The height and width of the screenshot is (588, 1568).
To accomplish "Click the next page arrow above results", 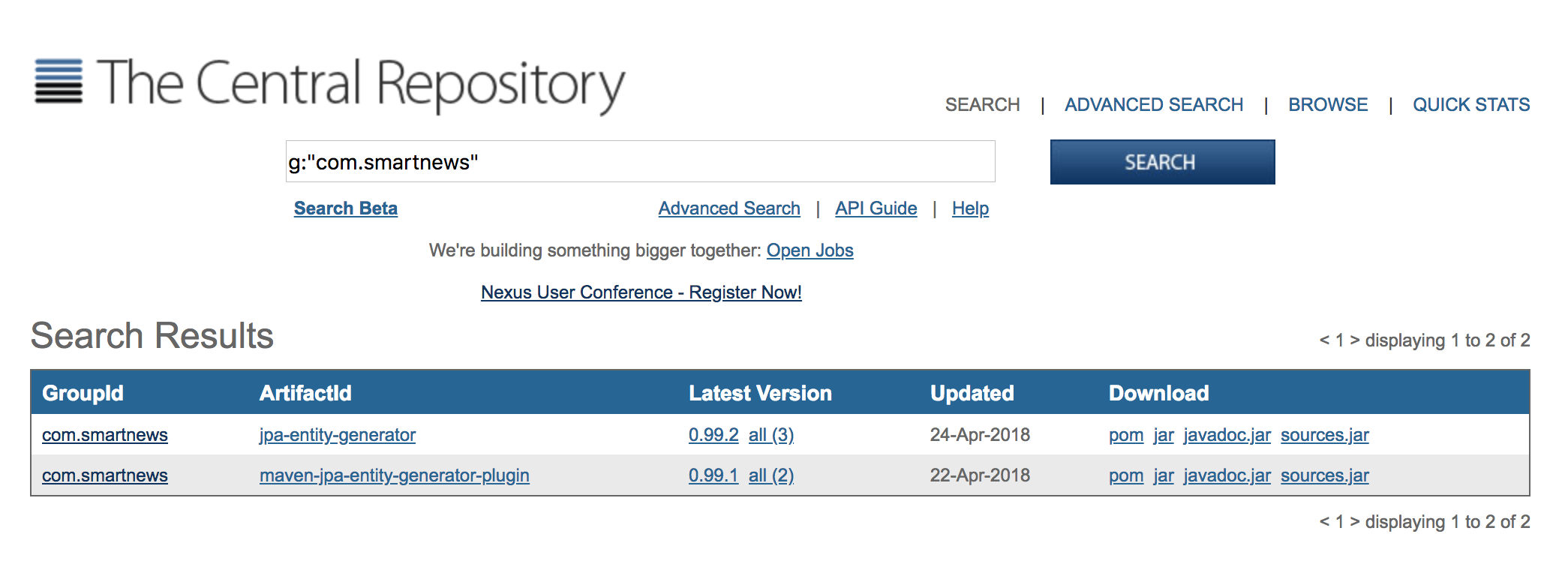I will pos(1354,340).
